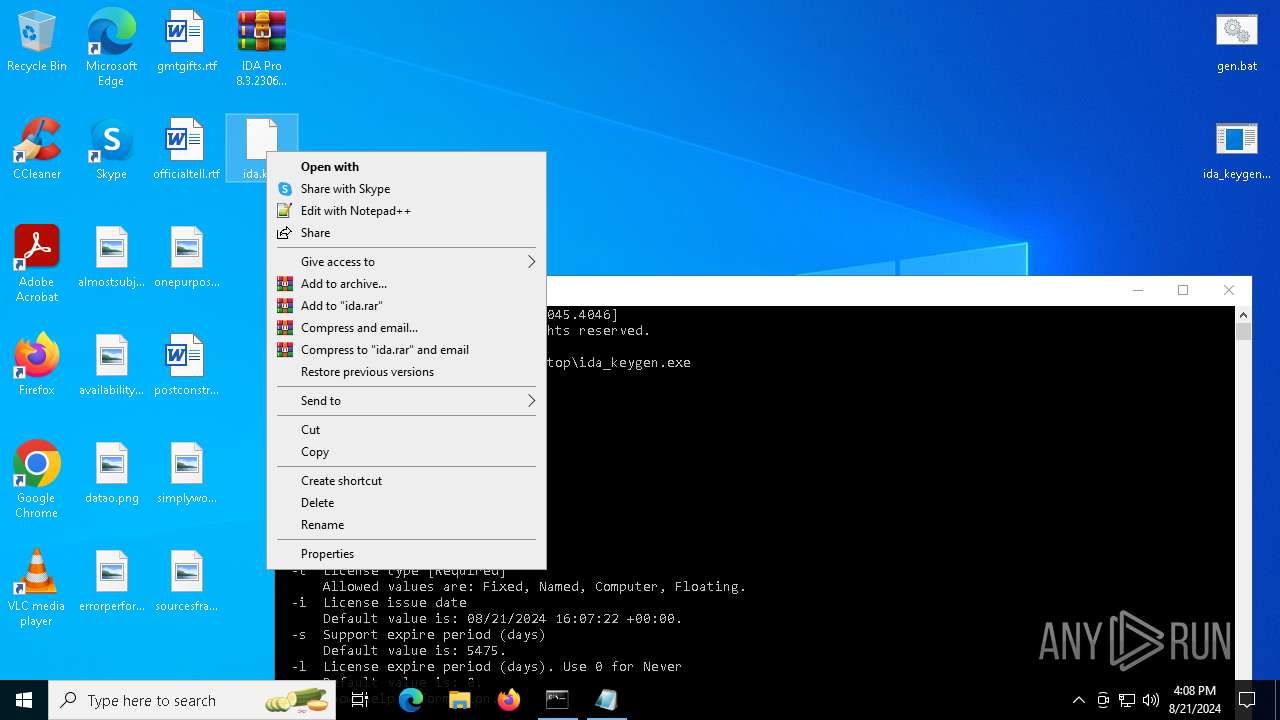This screenshot has height=720, width=1280.
Task: Select VLC media player shortcut
Action: pos(37,588)
